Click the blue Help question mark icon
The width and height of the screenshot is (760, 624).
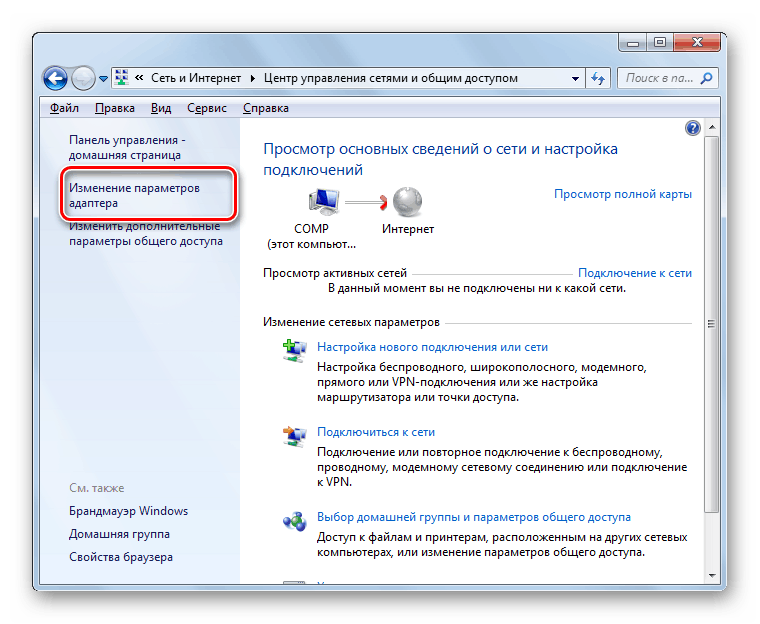pyautogui.click(x=693, y=128)
